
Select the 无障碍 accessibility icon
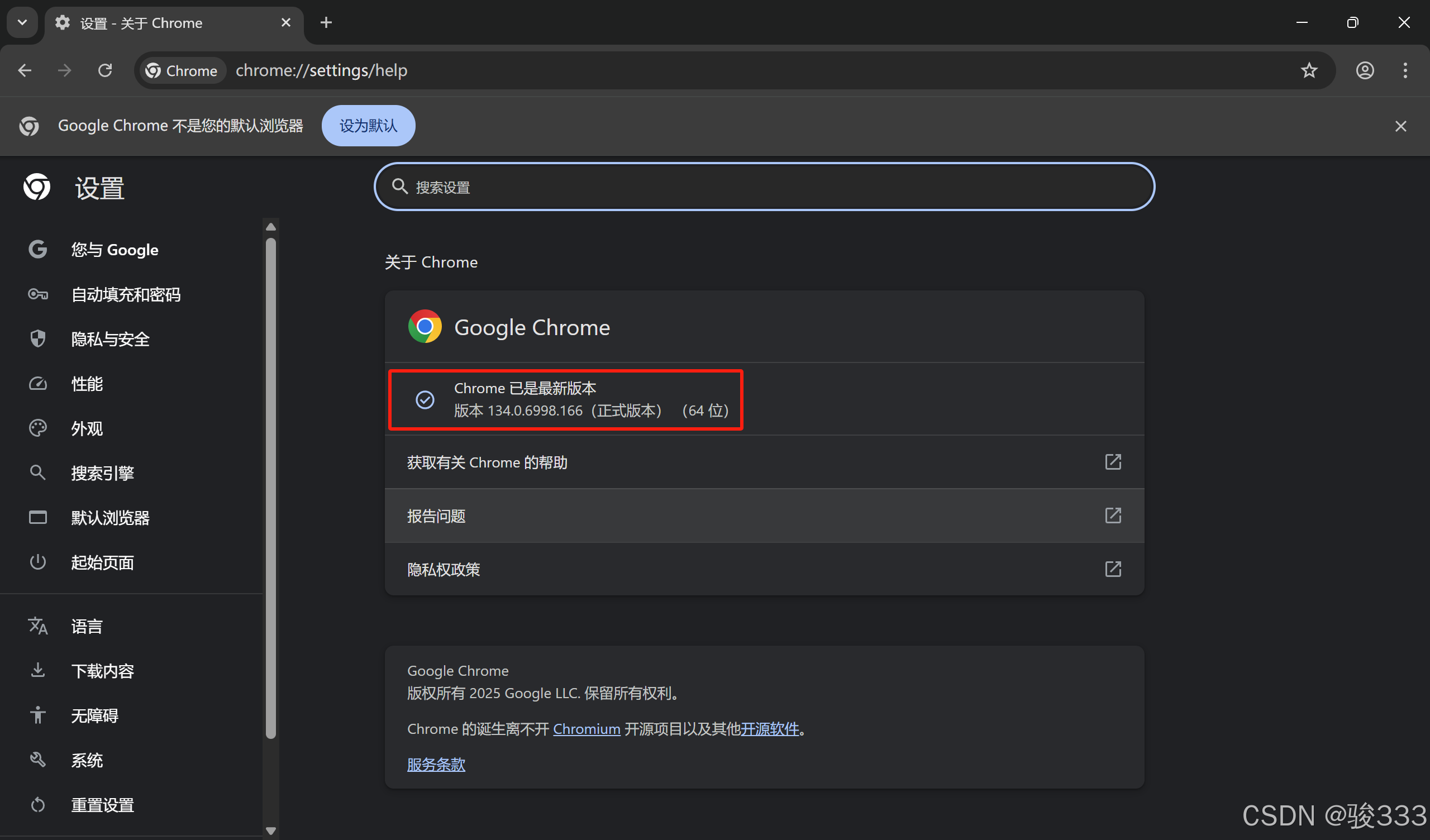tap(37, 715)
